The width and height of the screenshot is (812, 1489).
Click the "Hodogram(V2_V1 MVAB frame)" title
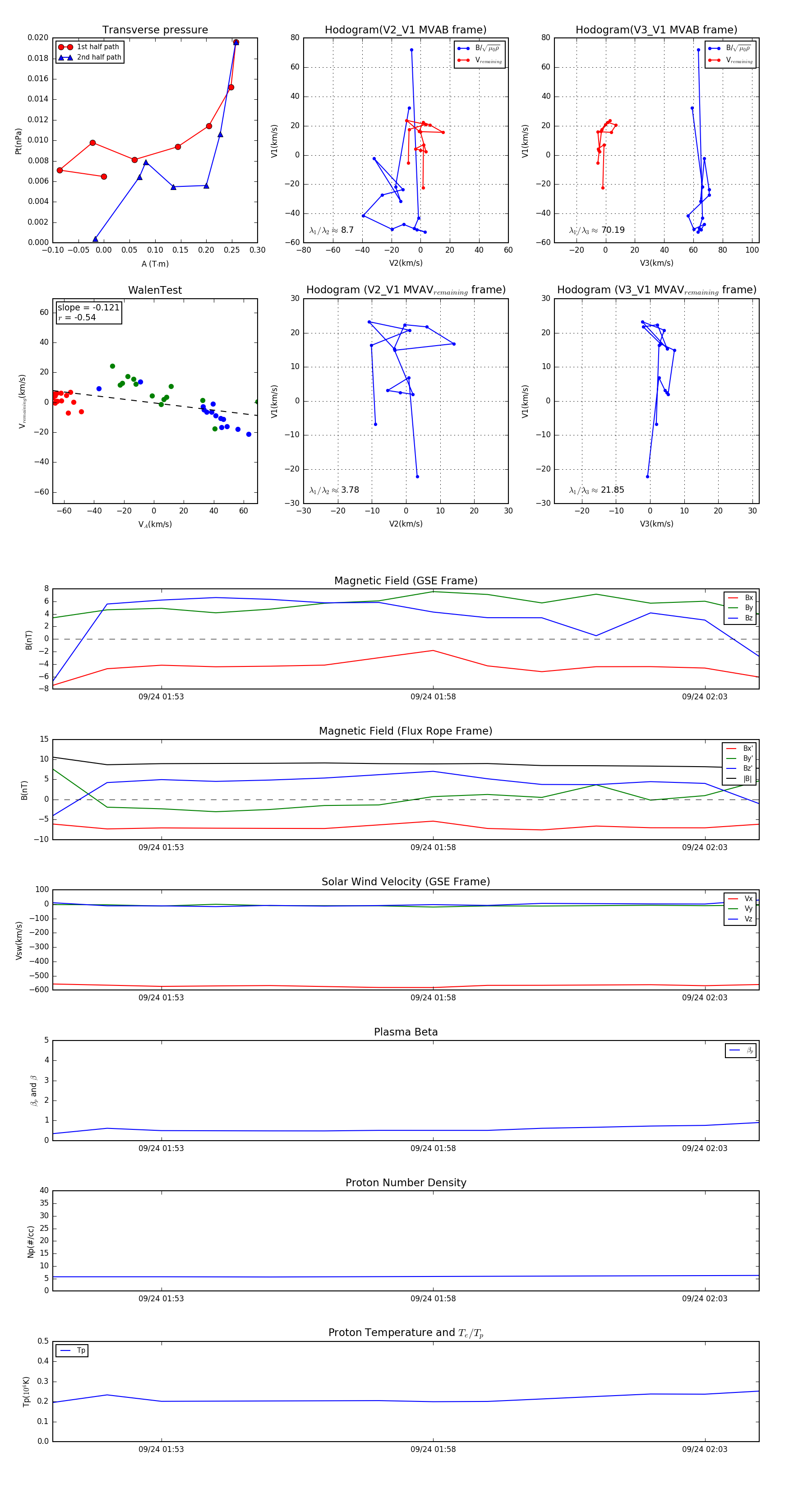(406, 30)
